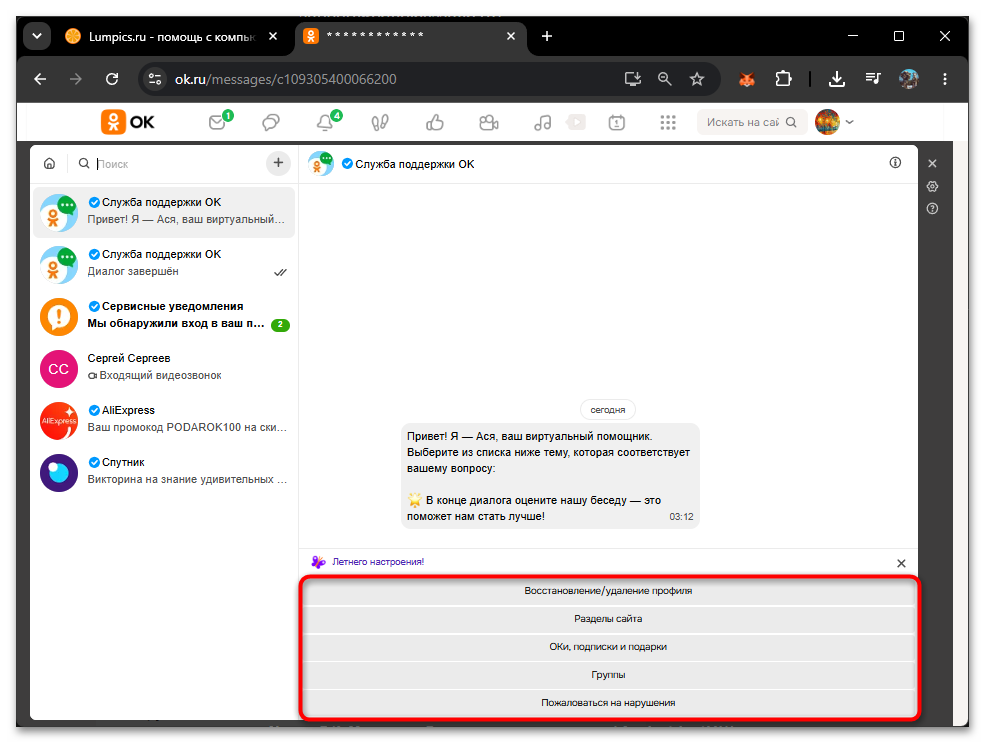Open chat info icon for Служба поддержки ОК

(x=895, y=163)
